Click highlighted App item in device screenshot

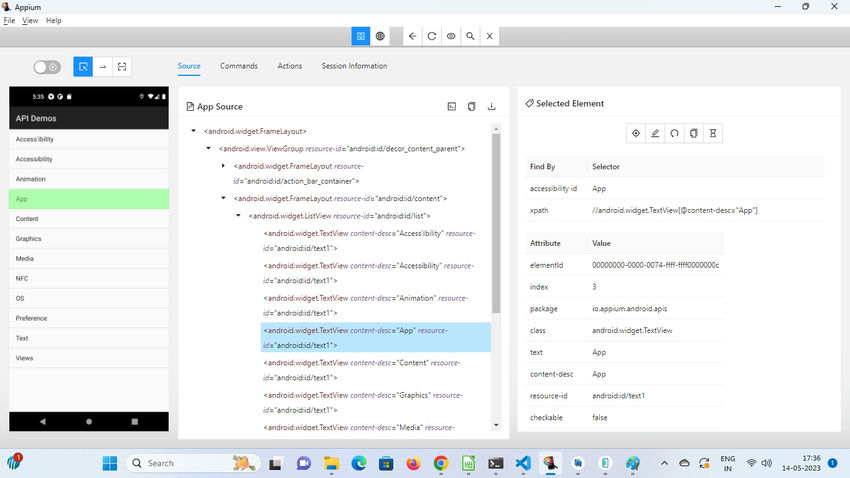89,199
